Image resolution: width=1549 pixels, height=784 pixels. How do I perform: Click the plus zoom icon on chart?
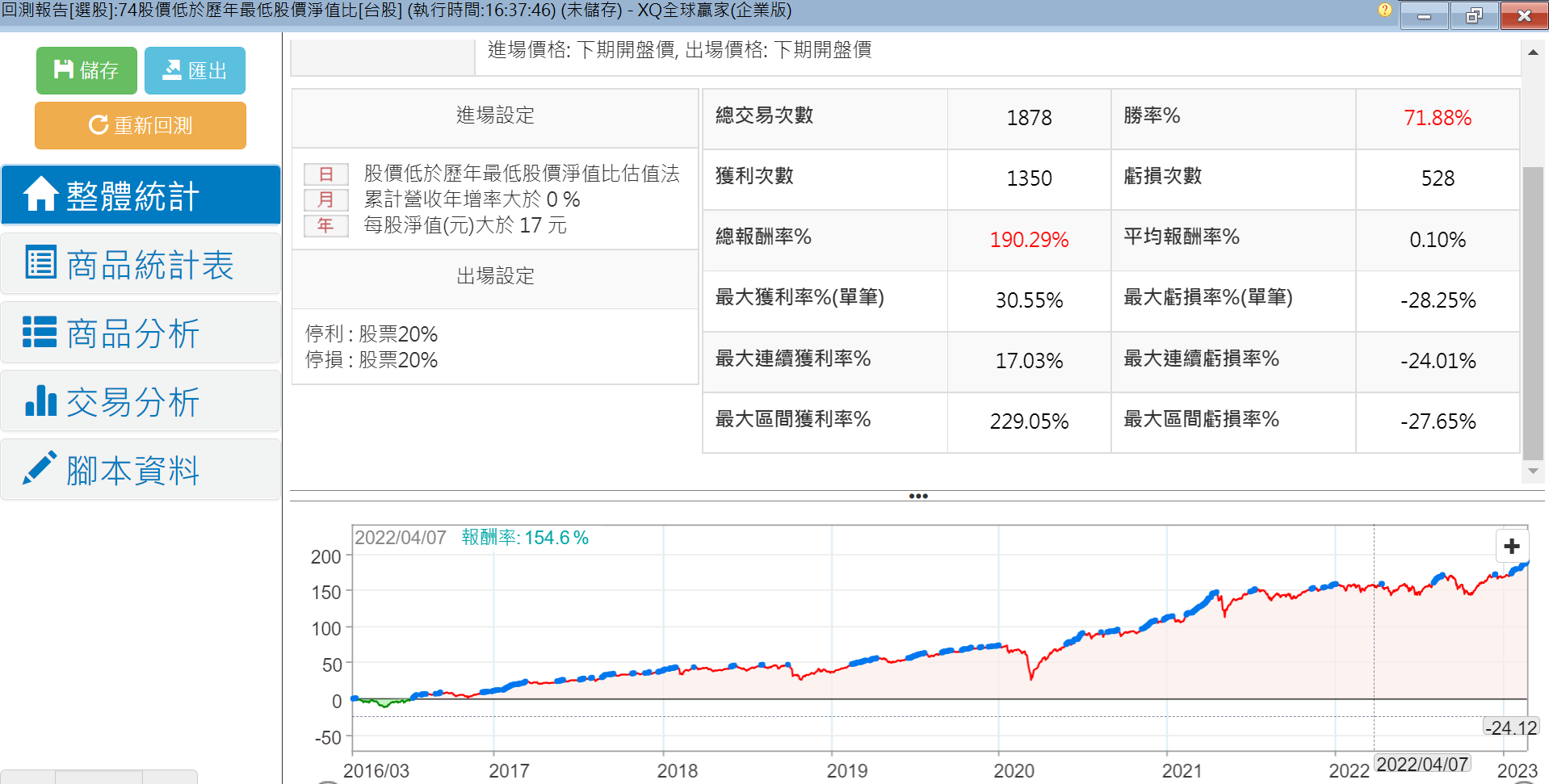click(1512, 547)
